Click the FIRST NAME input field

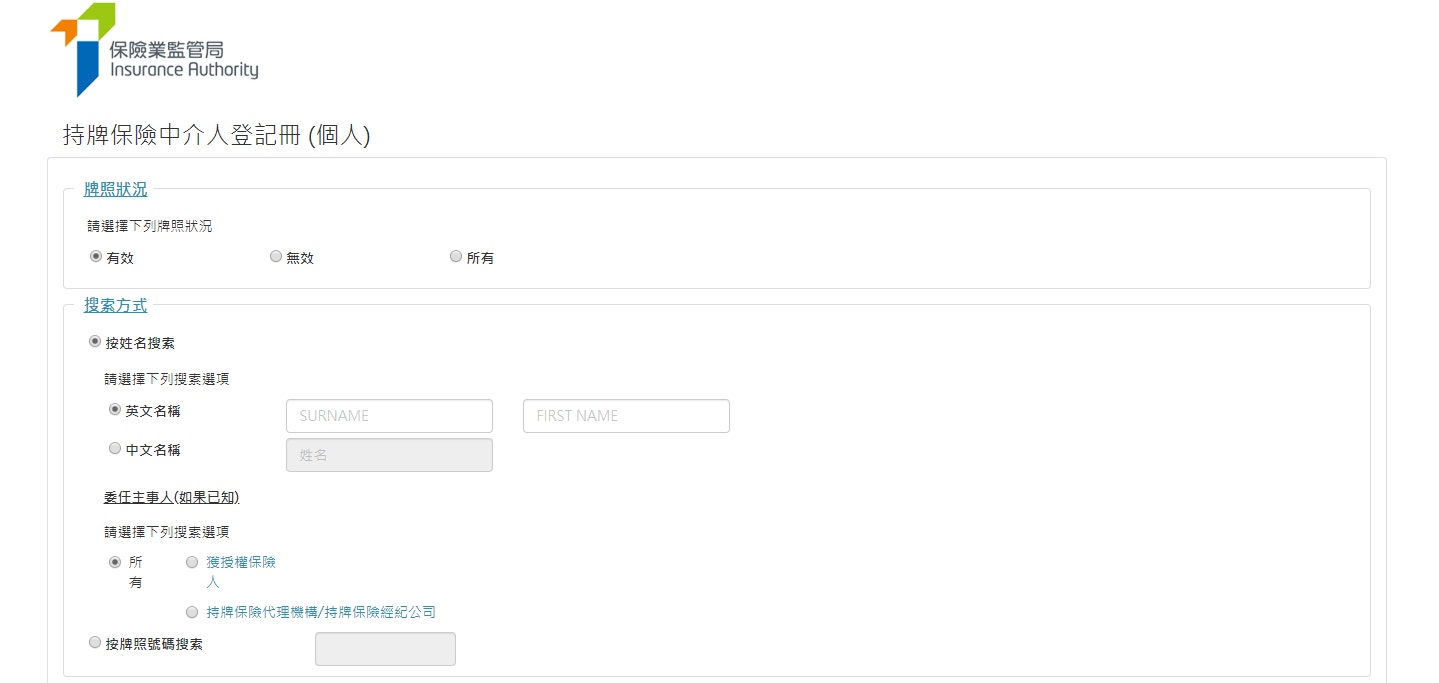click(626, 415)
